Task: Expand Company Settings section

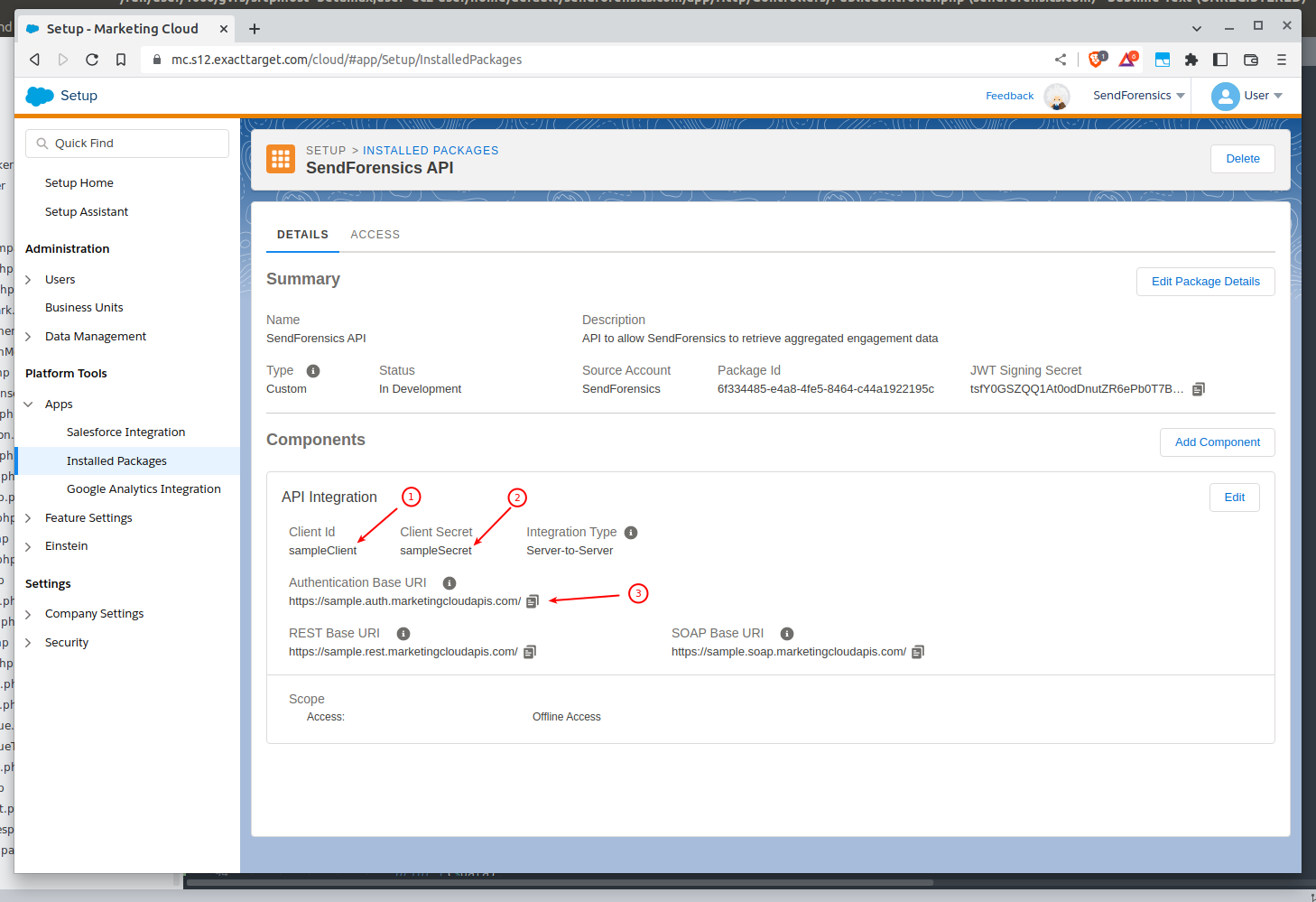Action: [28, 614]
